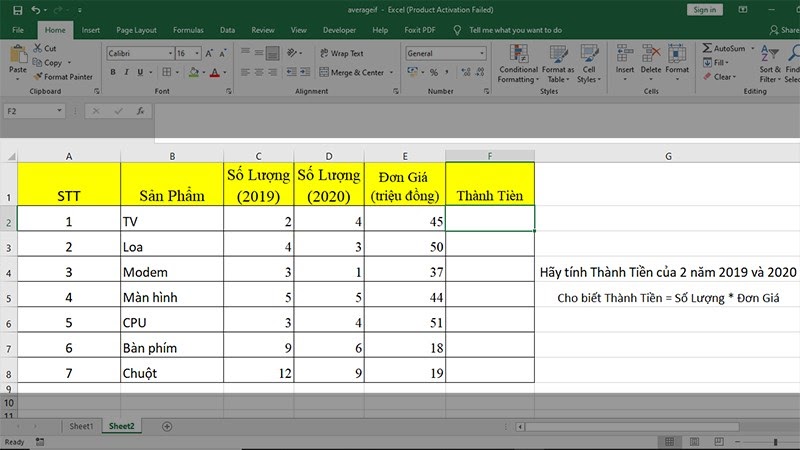Switch to the Data tab

click(228, 30)
